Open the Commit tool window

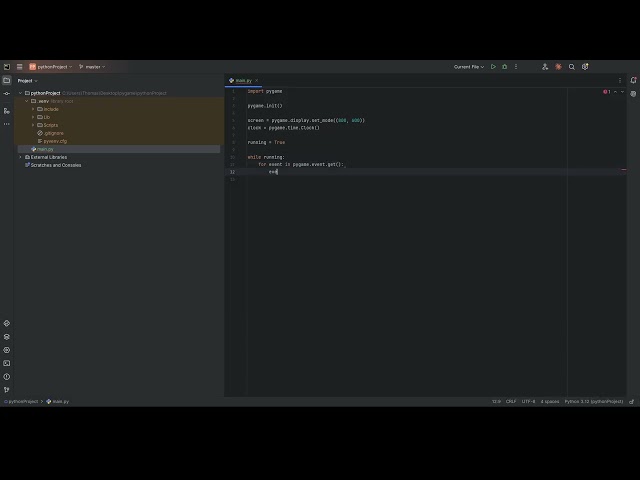pos(7,93)
